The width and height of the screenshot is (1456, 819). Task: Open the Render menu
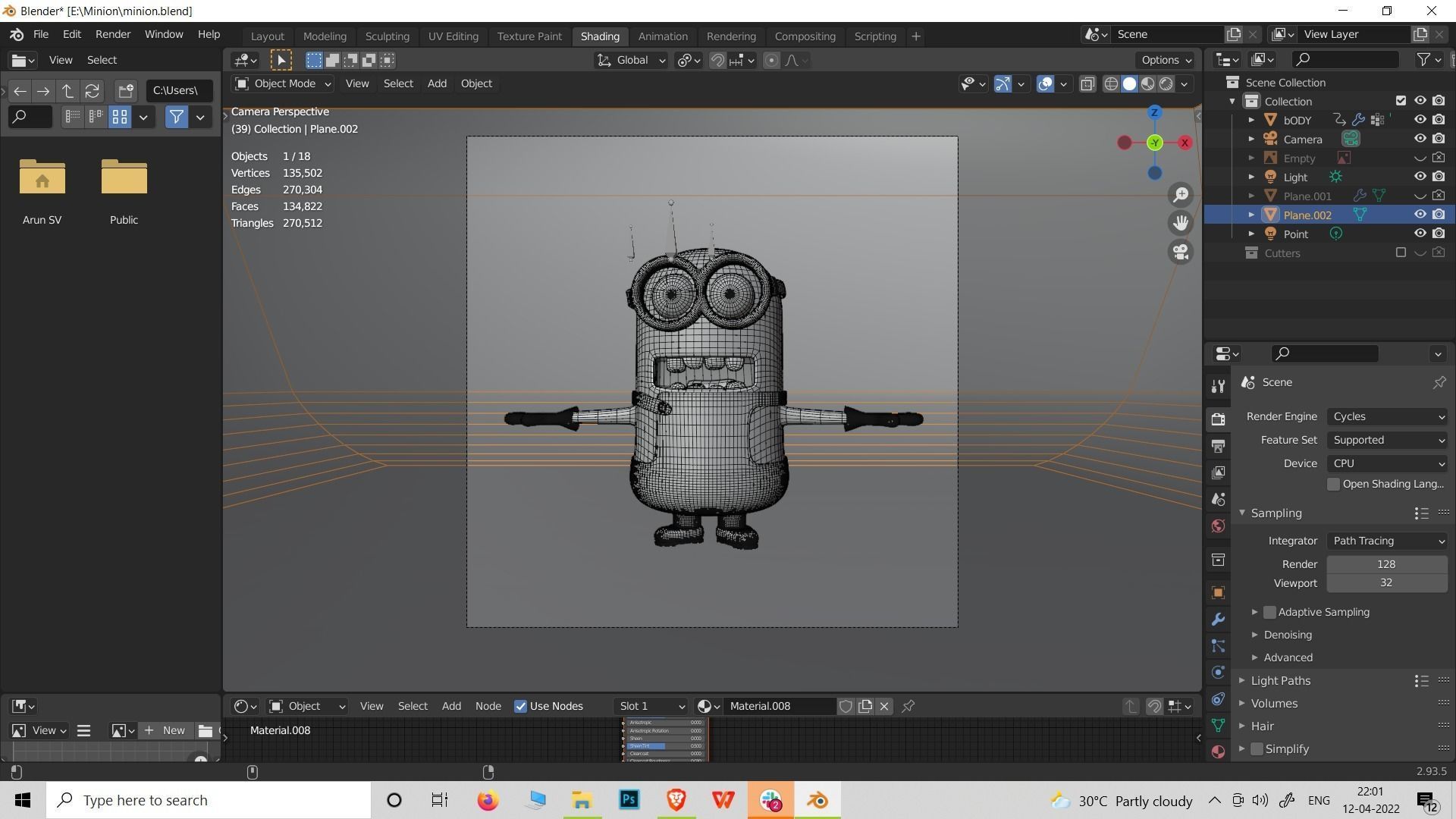(113, 35)
